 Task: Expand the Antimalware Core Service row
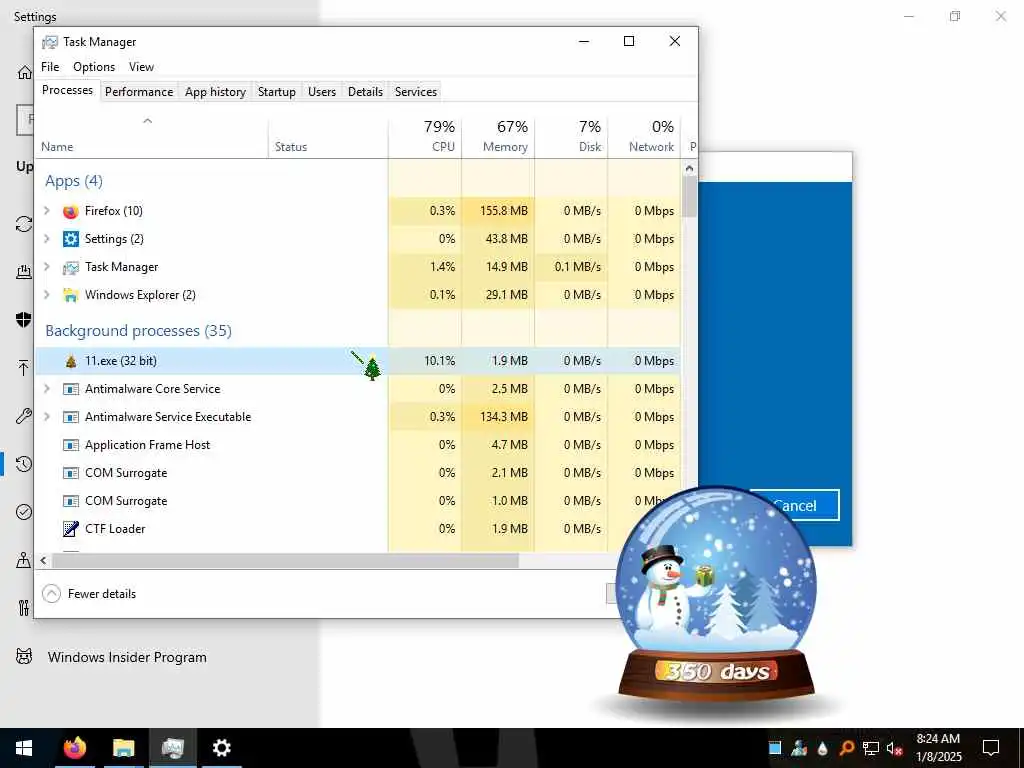point(47,389)
